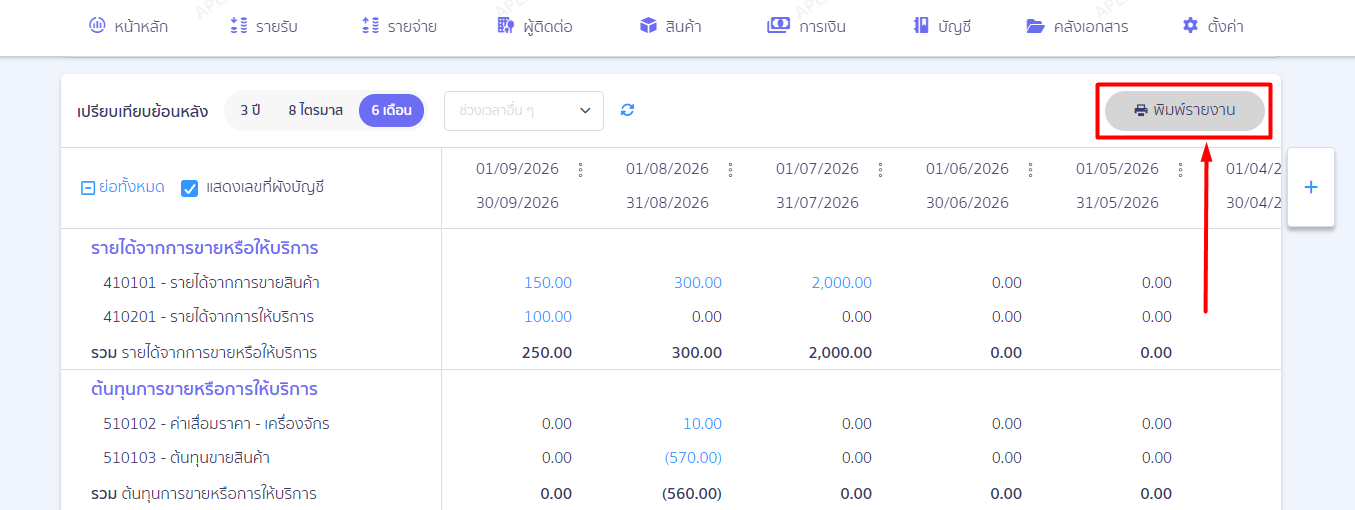Click รายได้จากการขายหรือให้บริการ section heading
The width and height of the screenshot is (1355, 510).
[205, 248]
